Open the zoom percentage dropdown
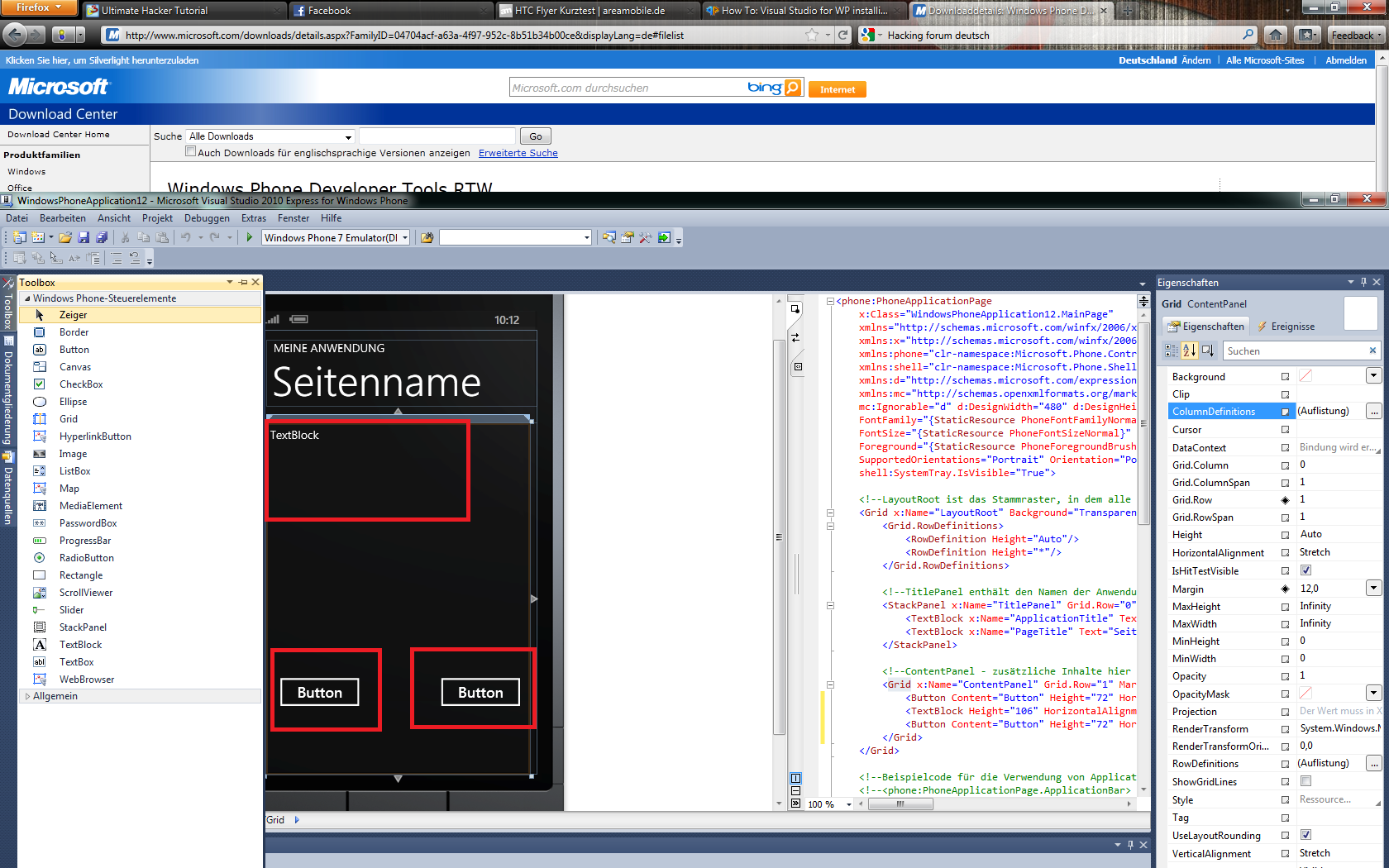1389x868 pixels. (x=849, y=804)
